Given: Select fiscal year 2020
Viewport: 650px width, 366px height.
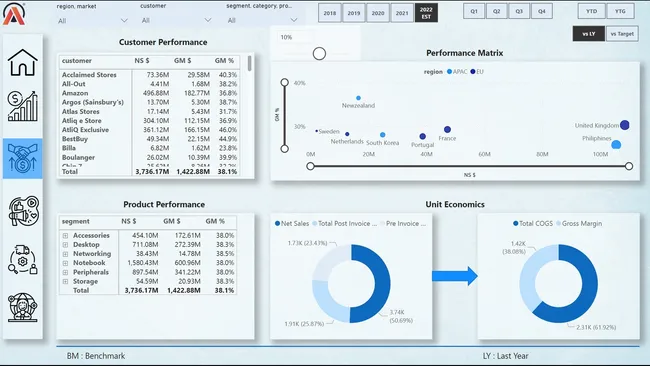Looking at the screenshot, I should point(378,13).
